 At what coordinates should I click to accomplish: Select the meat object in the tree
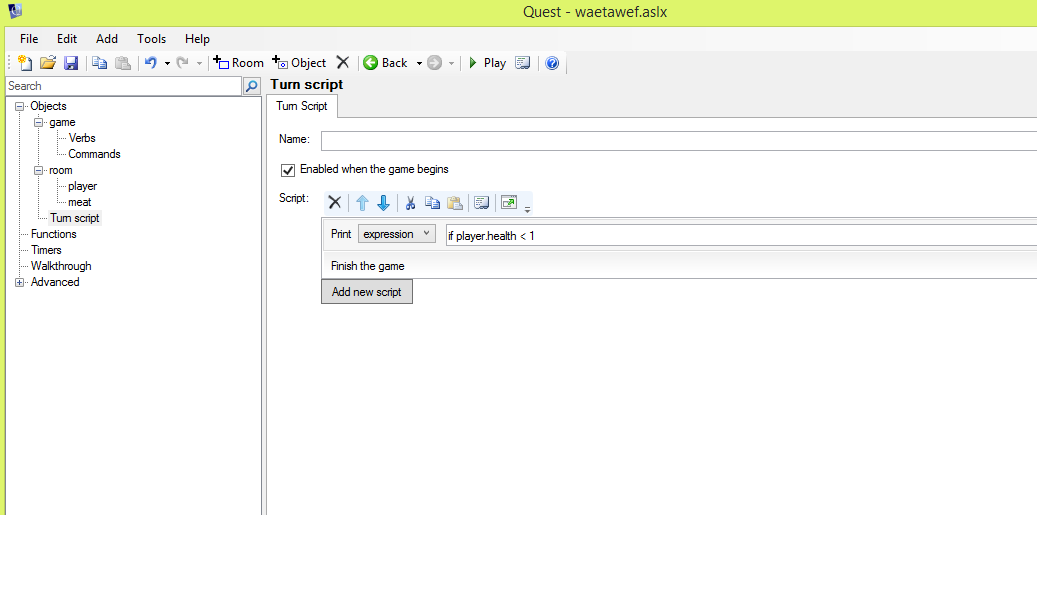pyautogui.click(x=80, y=202)
